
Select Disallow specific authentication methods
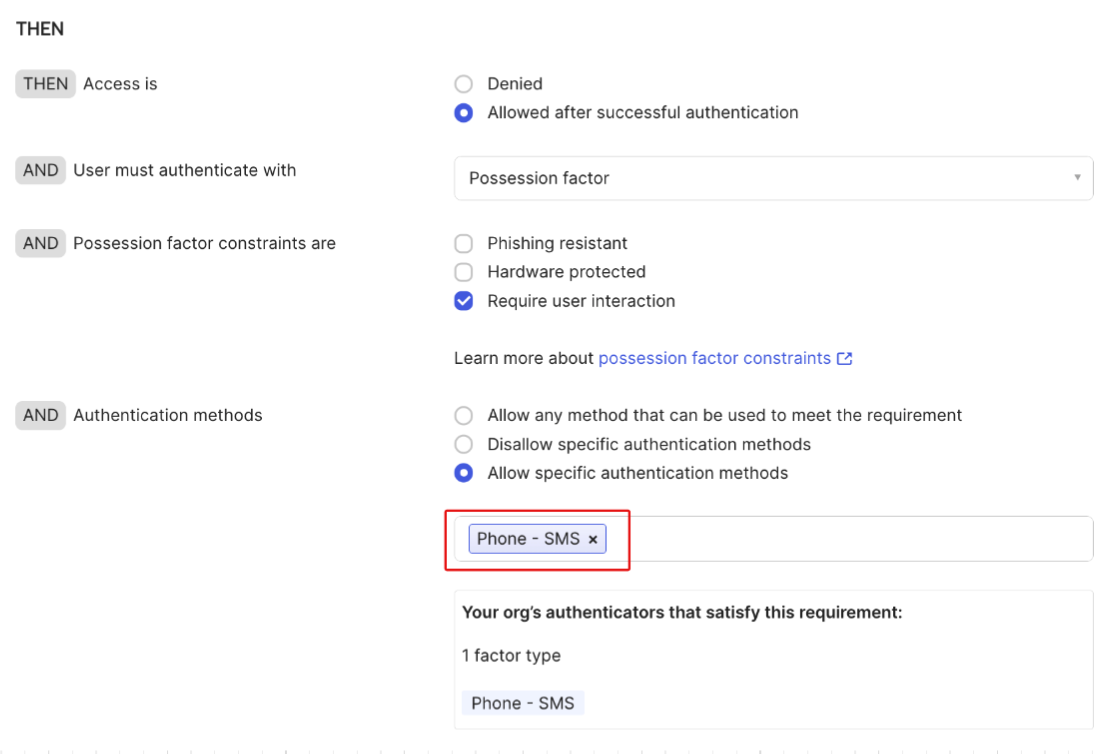463,444
